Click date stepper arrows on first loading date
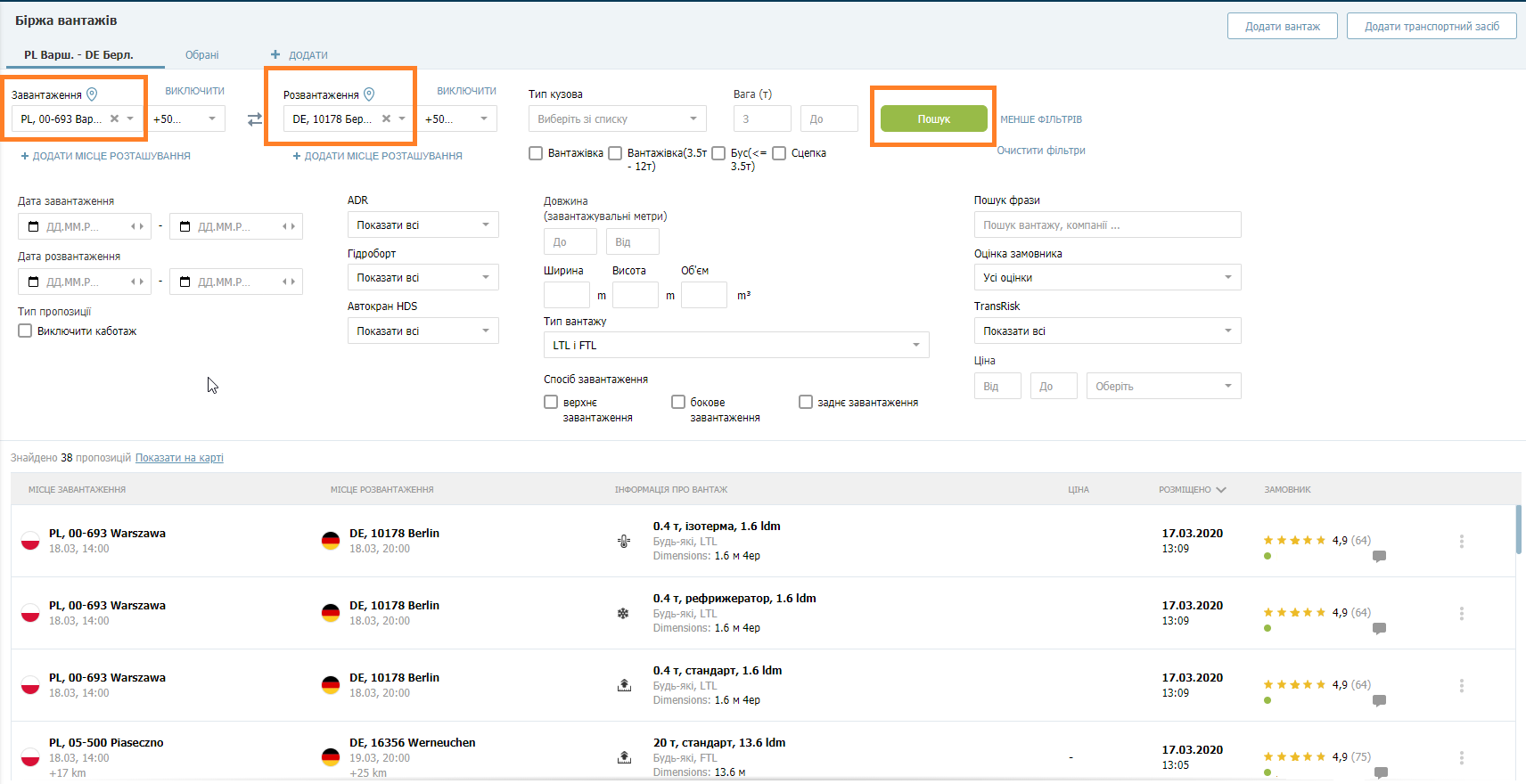Screen dimensions: 1526x784 click(x=137, y=226)
